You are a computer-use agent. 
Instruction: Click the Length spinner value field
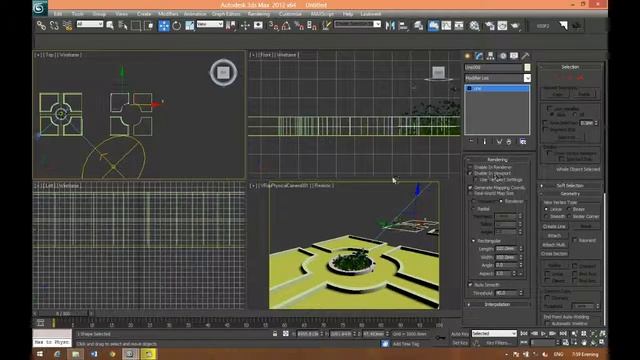tap(505, 249)
